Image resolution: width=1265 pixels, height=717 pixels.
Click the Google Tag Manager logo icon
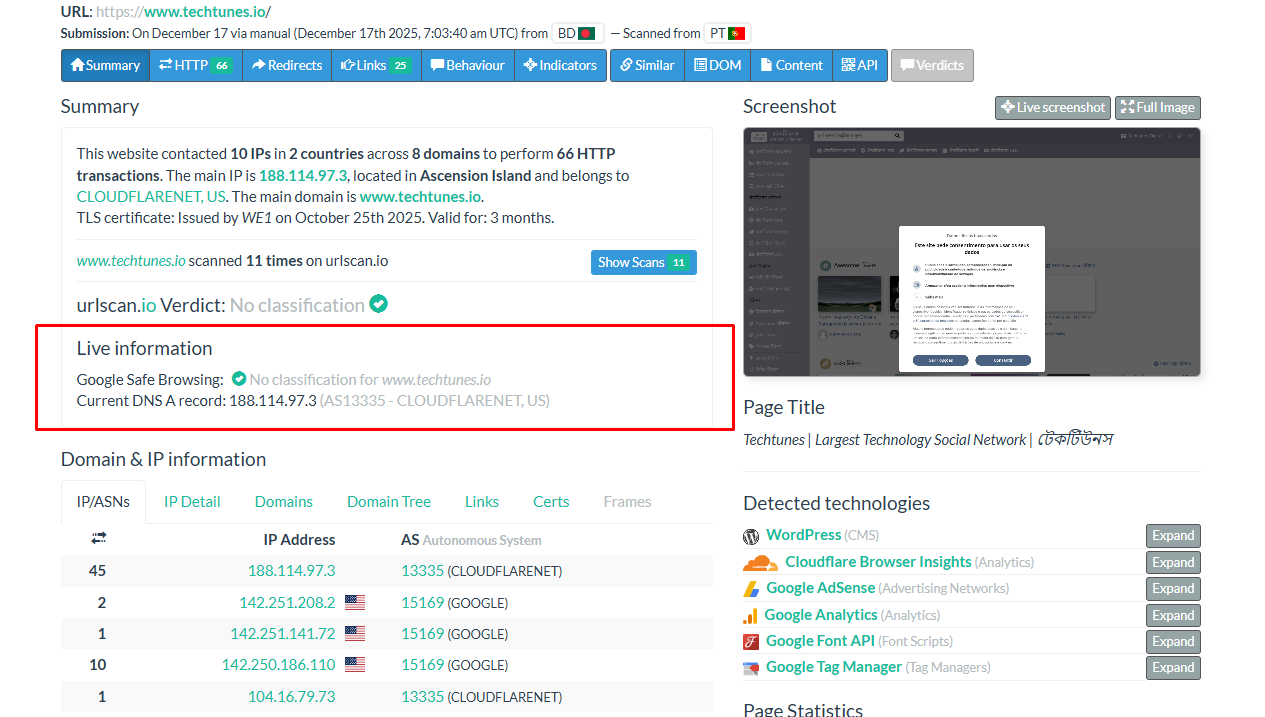(751, 668)
